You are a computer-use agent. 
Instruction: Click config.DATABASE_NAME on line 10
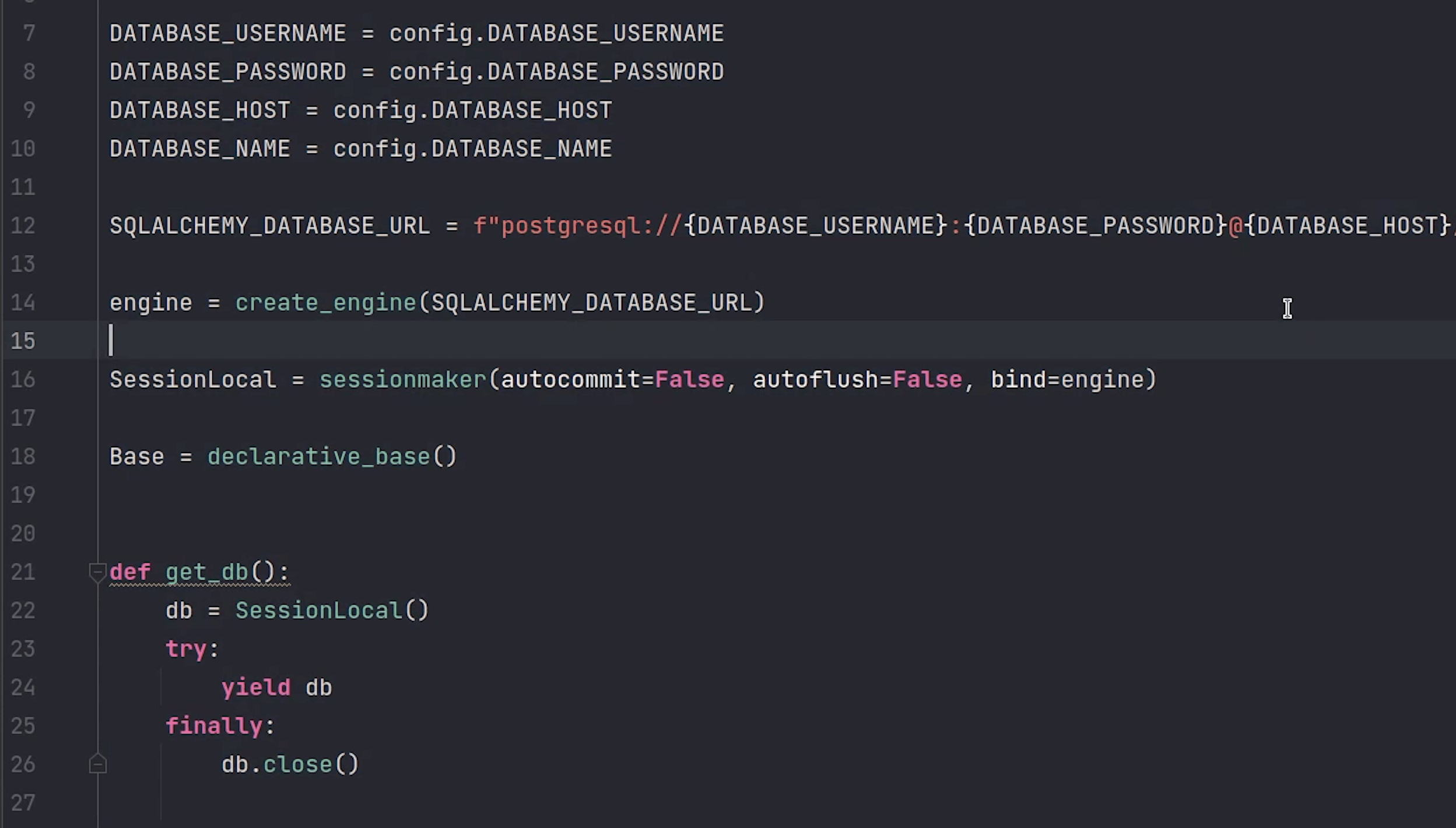coord(472,149)
